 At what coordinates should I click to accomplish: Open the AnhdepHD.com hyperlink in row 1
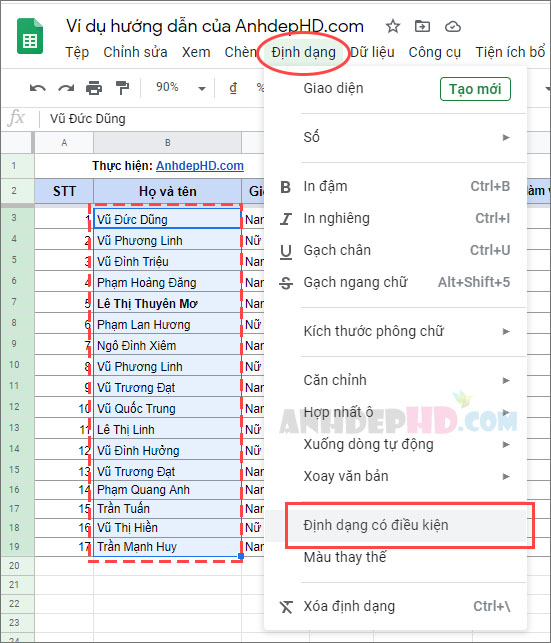pos(200,166)
